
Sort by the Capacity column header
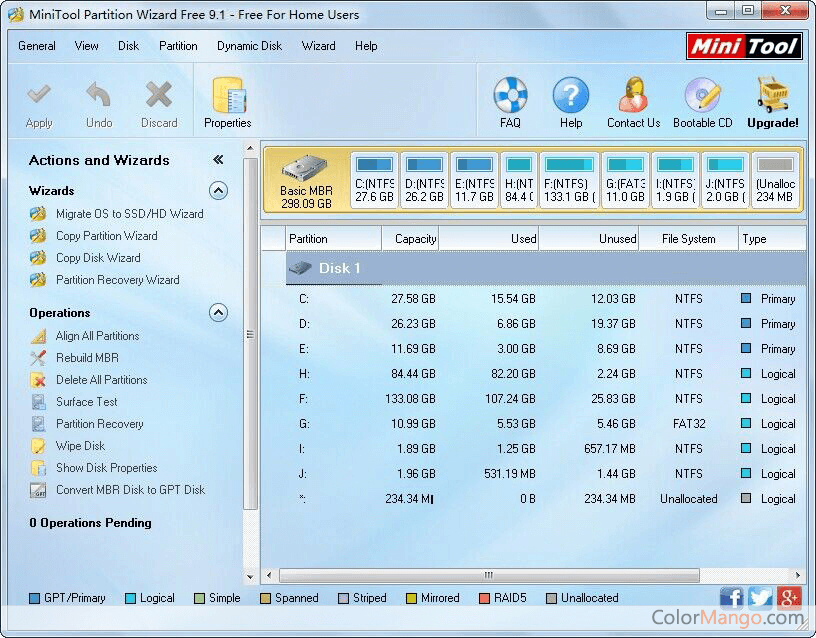[410, 239]
